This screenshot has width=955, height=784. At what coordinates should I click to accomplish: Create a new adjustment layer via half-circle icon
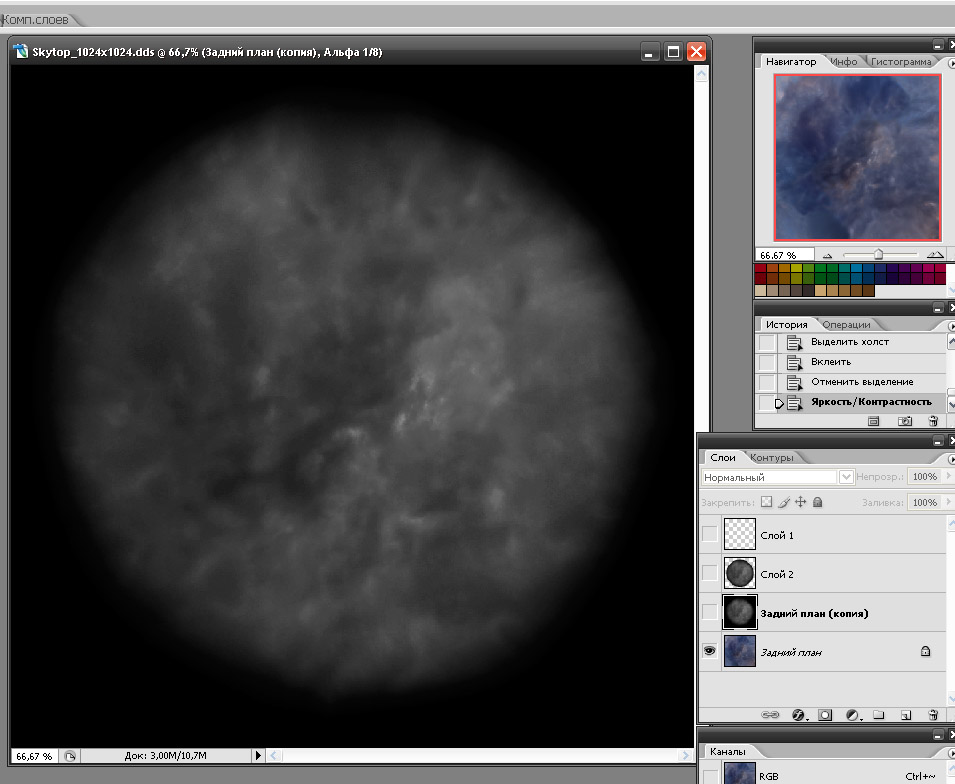point(852,715)
